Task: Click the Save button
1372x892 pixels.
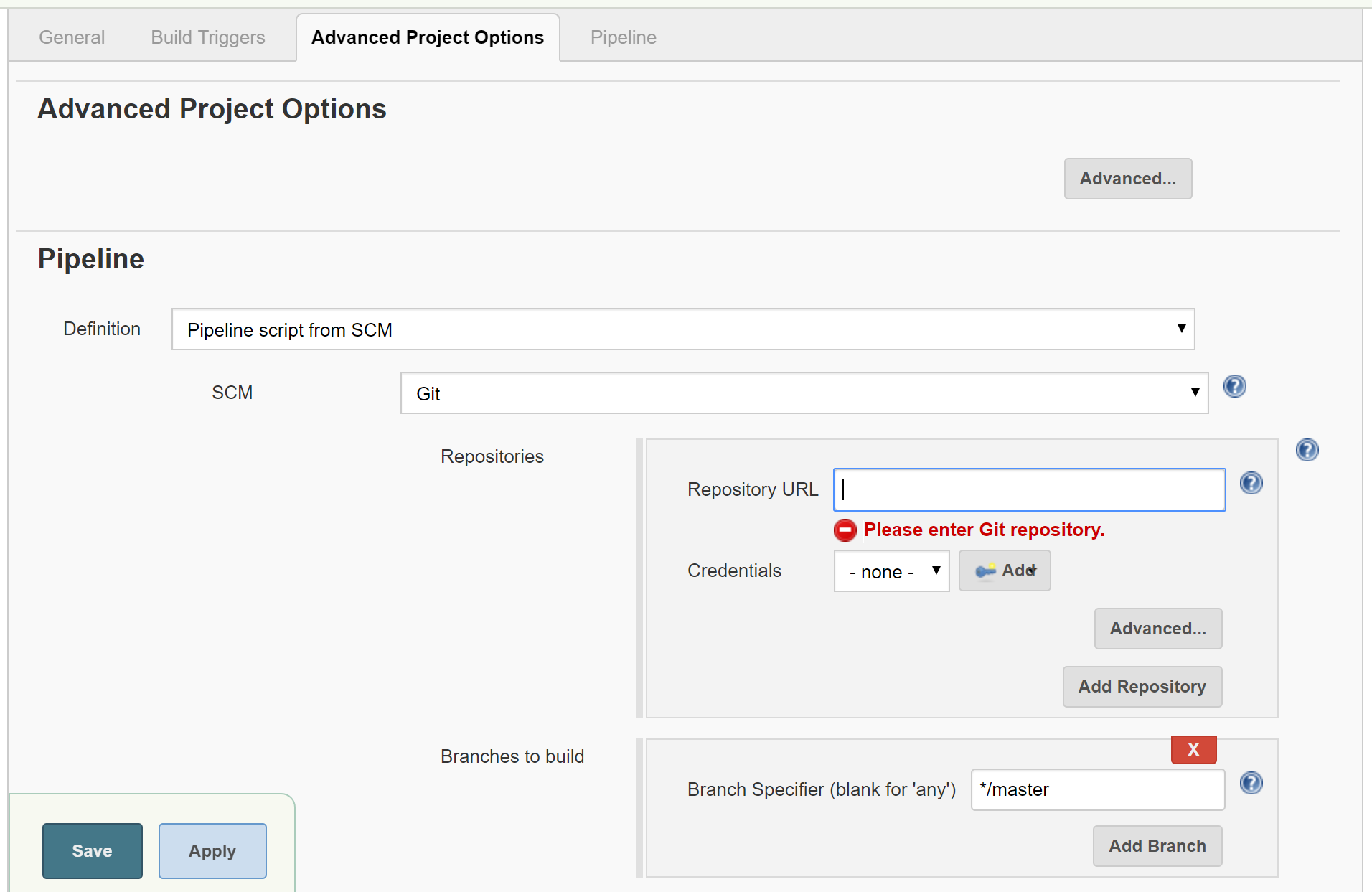Action: 93,850
